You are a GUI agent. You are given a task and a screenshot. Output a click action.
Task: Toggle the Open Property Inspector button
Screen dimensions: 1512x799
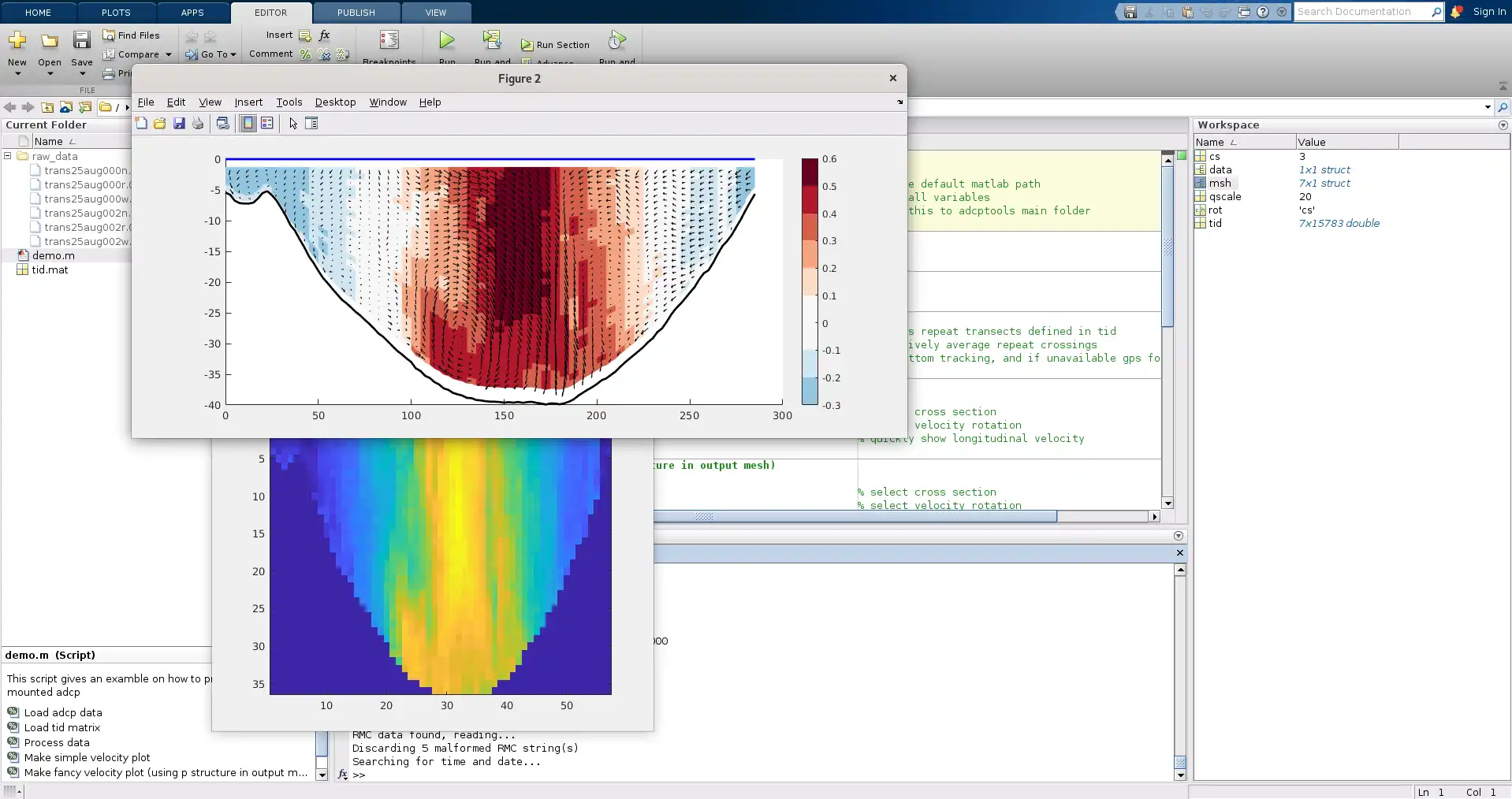(x=311, y=124)
